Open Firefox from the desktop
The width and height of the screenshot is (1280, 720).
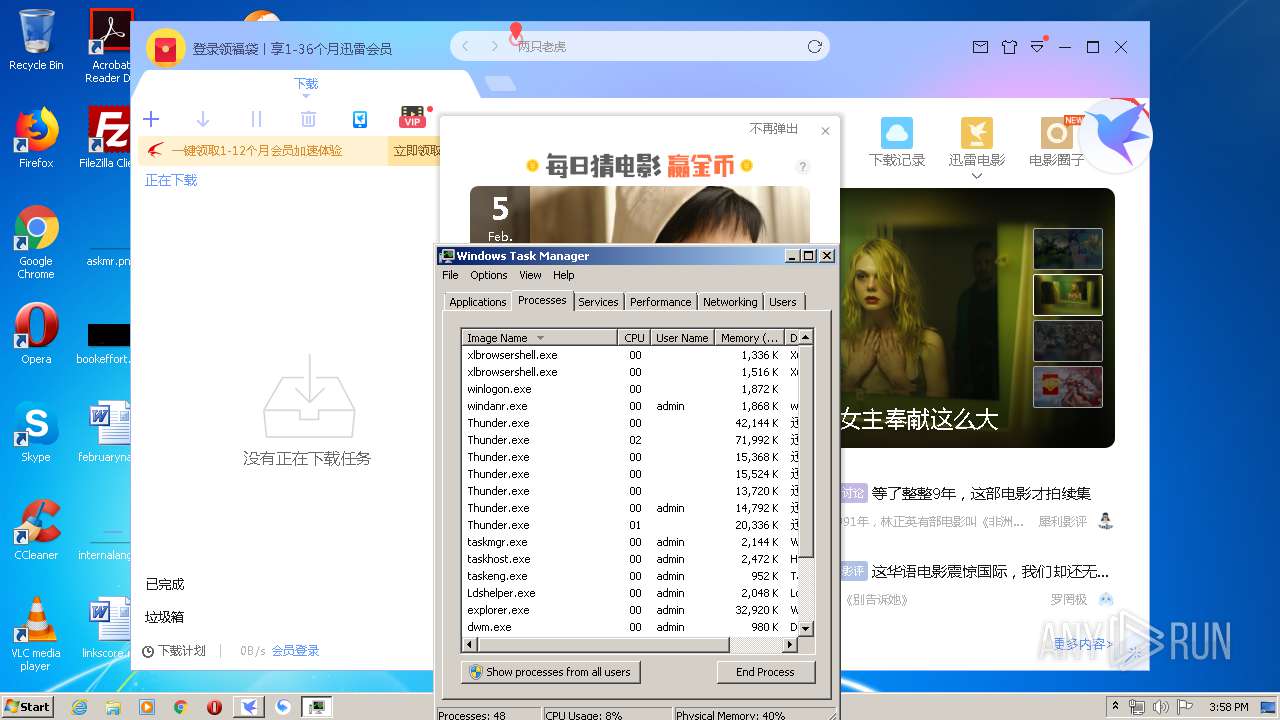pyautogui.click(x=36, y=139)
